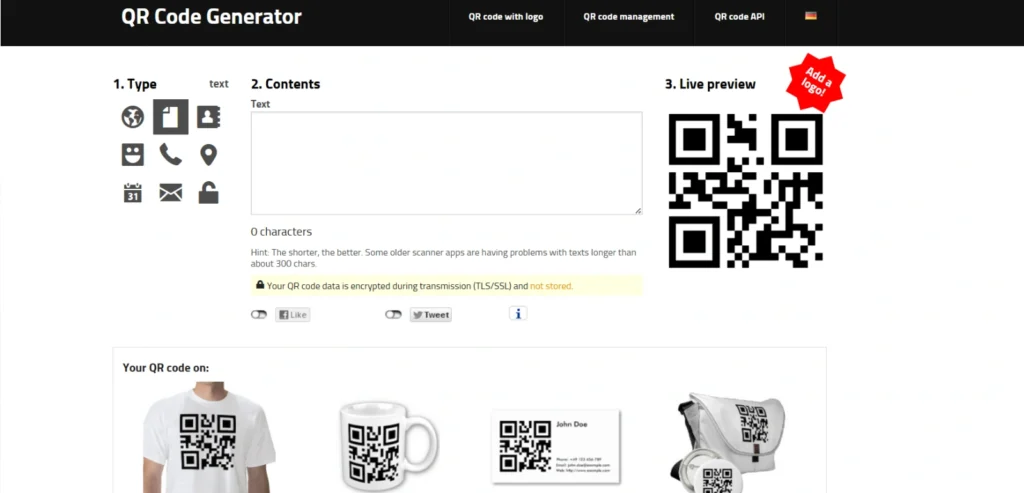Choose the vCard contact QR type

click(208, 117)
